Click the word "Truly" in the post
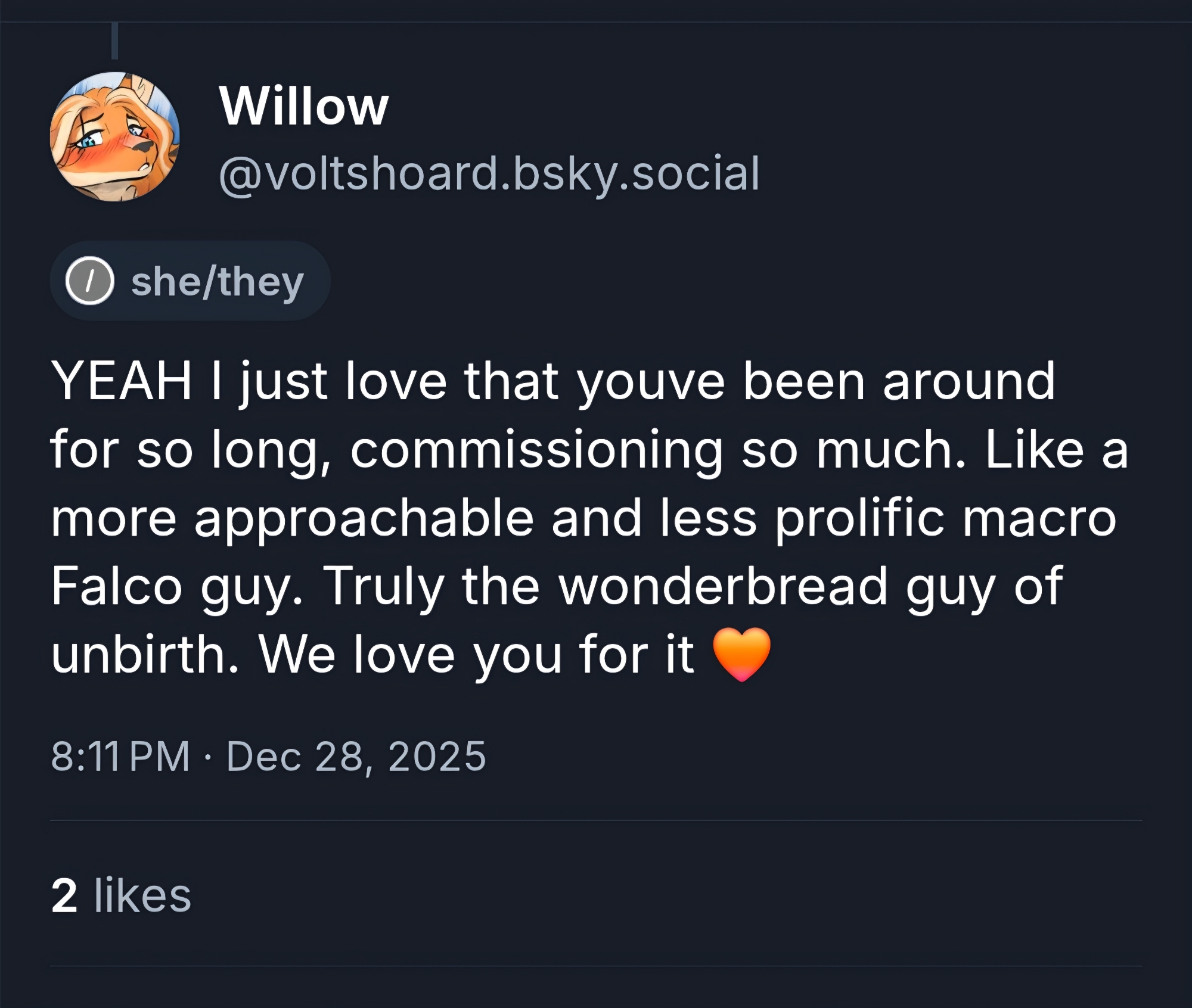Screen dimensions: 1192x1008 384,586
